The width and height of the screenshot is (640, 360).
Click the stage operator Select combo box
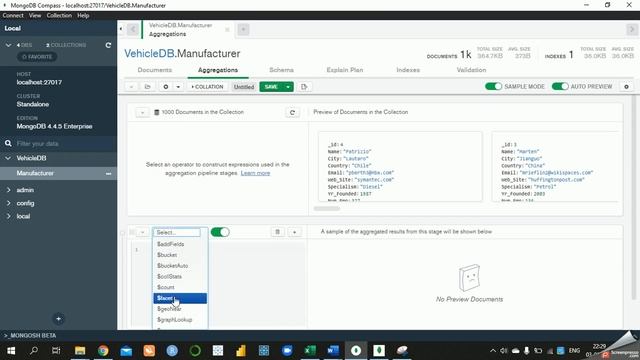tap(177, 232)
